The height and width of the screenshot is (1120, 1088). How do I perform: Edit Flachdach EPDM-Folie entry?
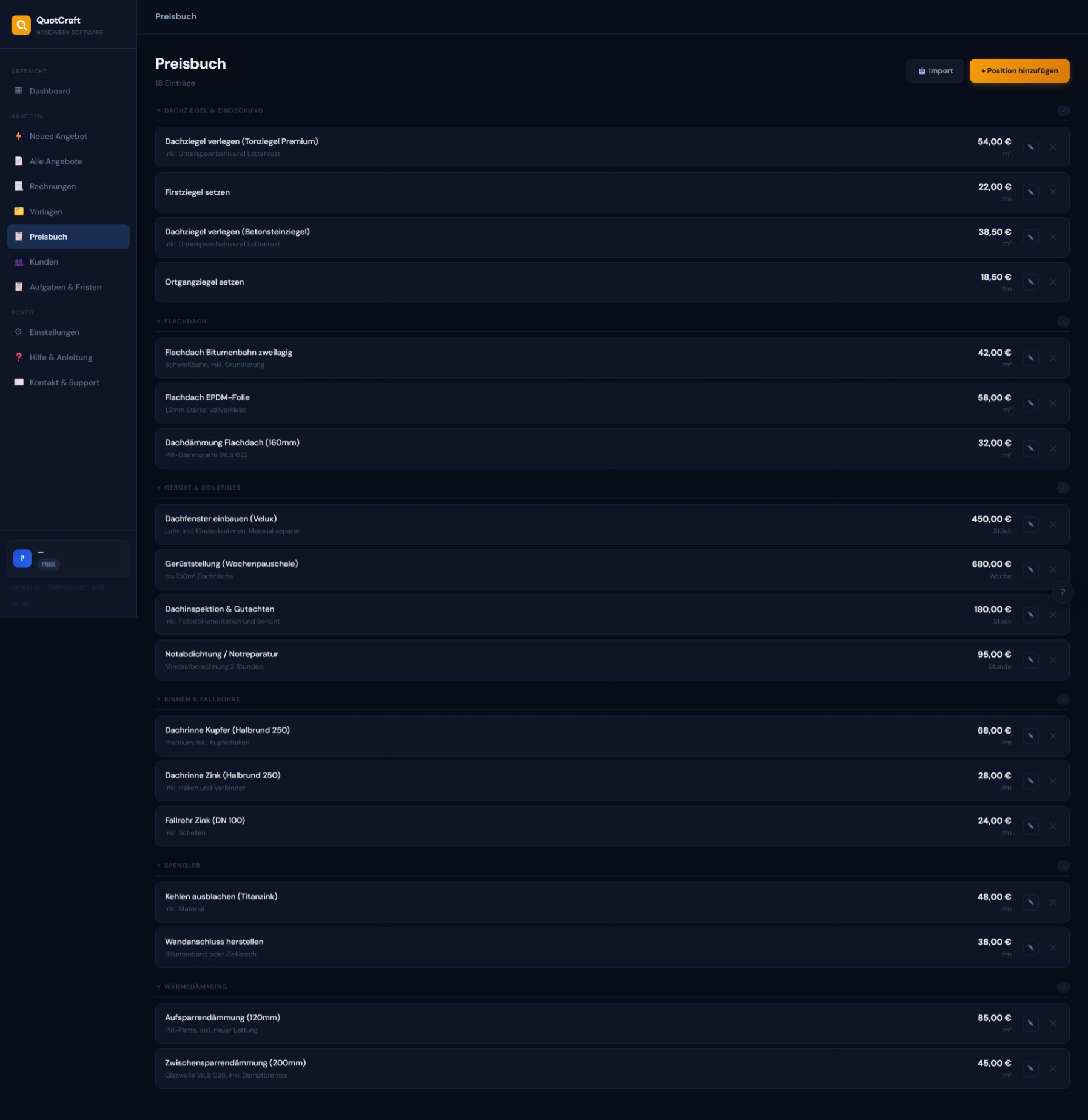[1030, 403]
